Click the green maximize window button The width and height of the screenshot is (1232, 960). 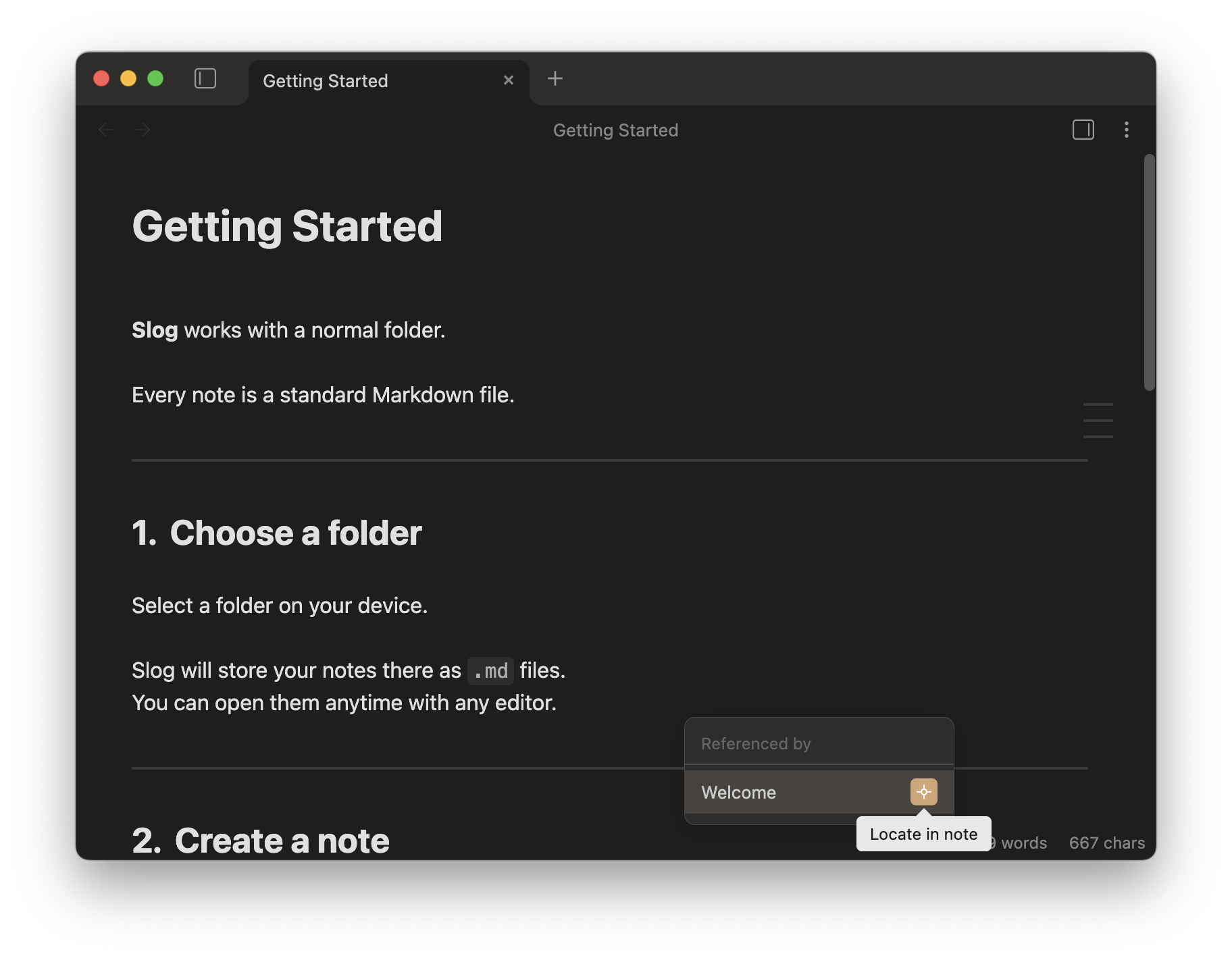click(155, 79)
